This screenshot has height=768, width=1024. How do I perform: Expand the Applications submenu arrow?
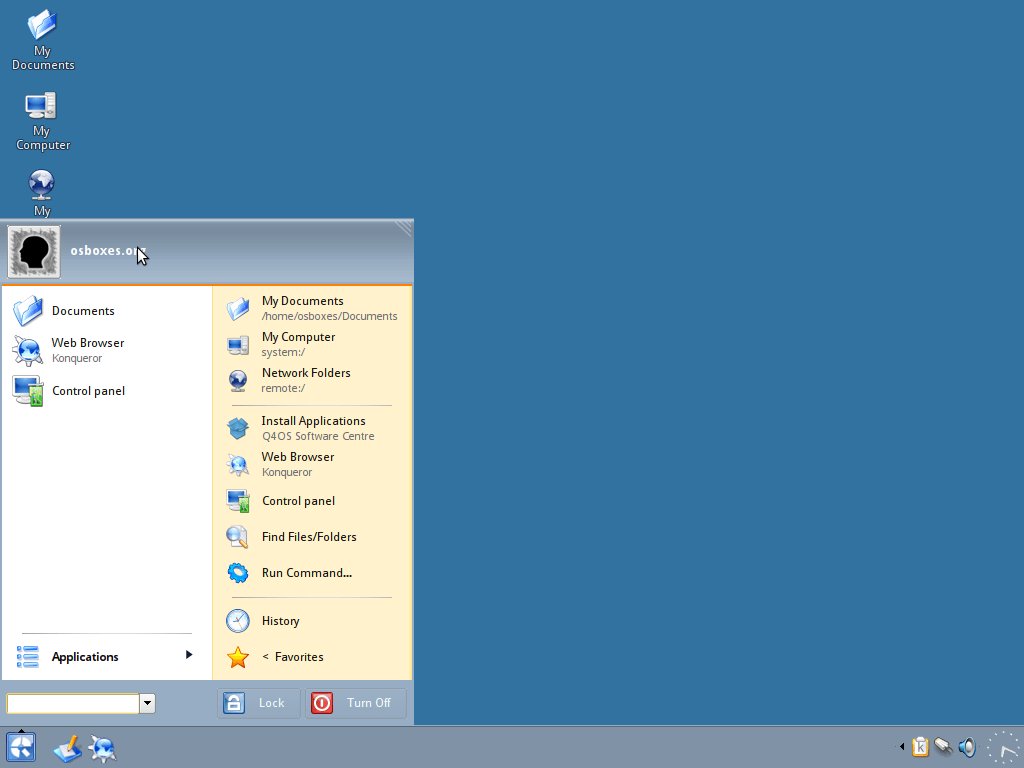click(x=189, y=654)
